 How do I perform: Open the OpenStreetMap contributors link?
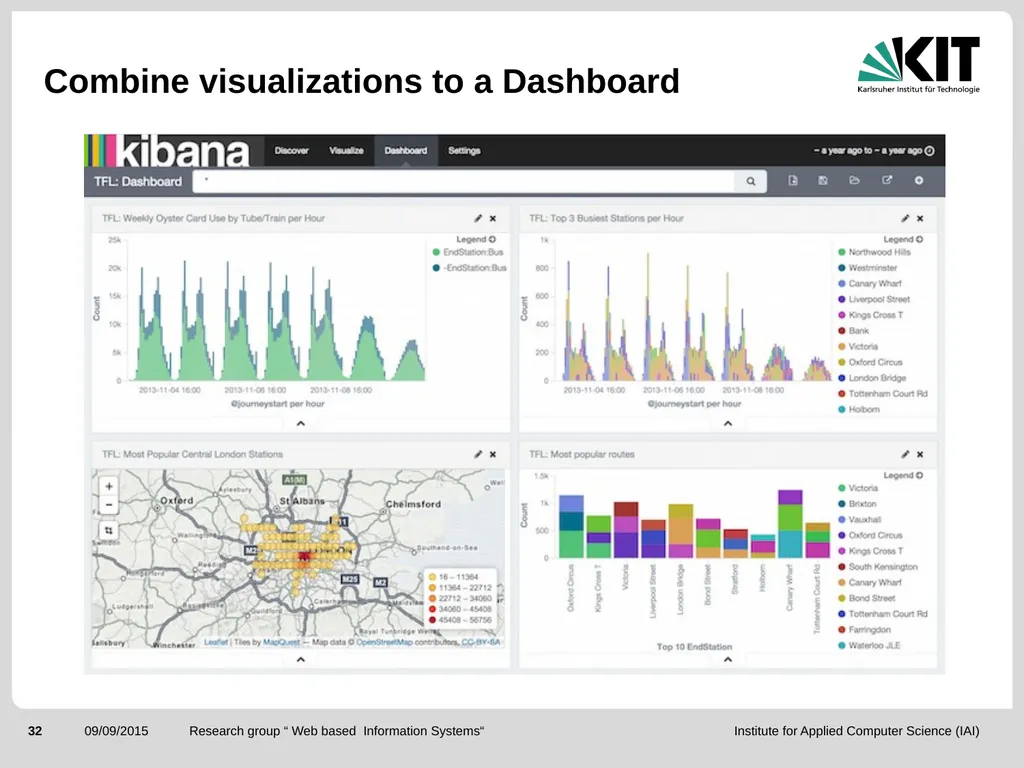coord(384,642)
